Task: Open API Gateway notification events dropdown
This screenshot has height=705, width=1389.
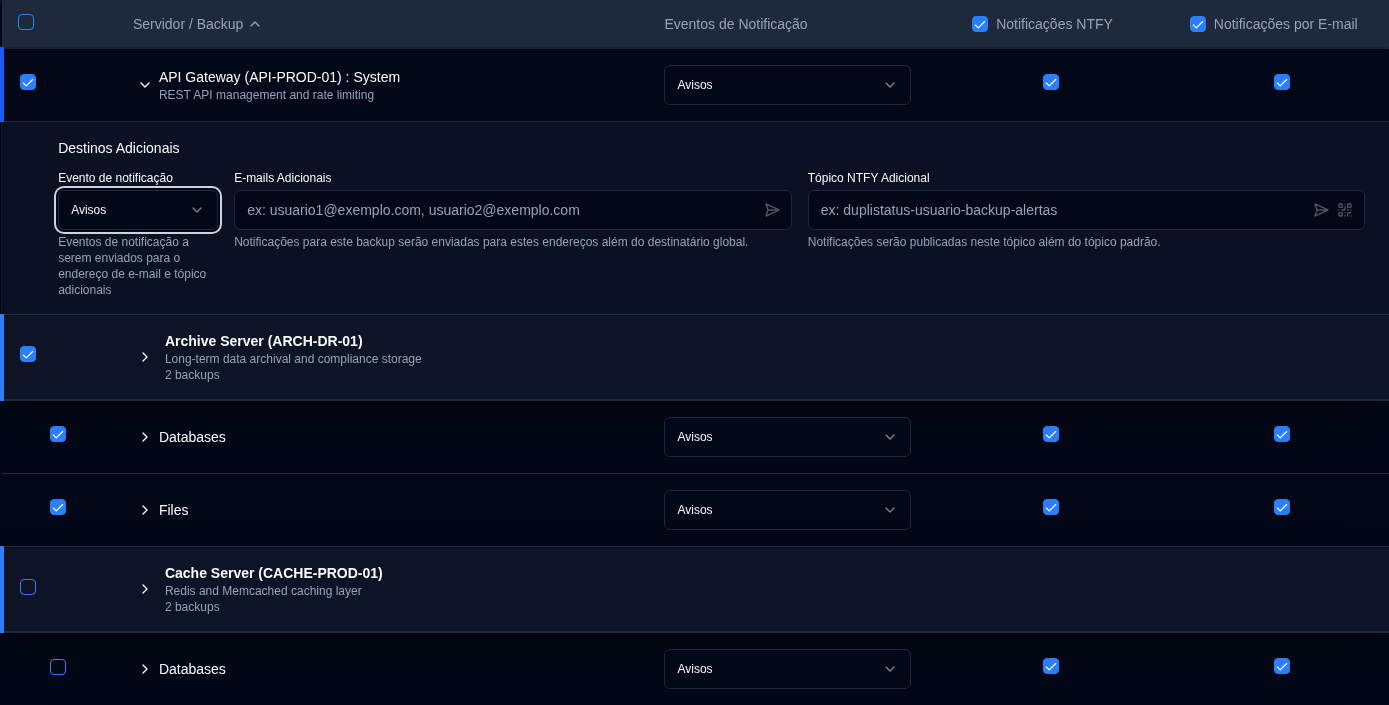Action: tap(787, 85)
